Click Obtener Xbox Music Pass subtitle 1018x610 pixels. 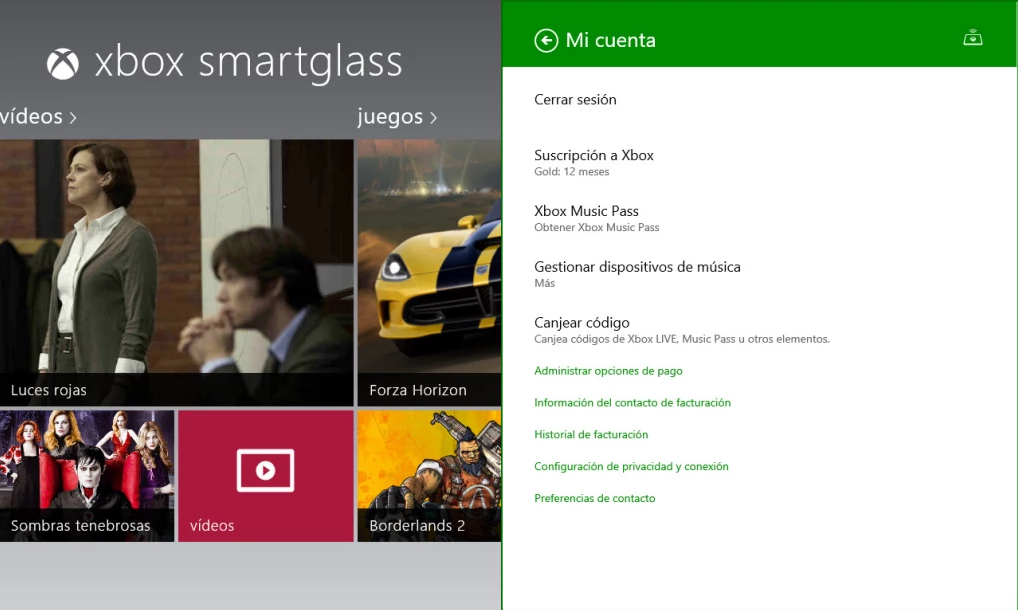(x=597, y=227)
